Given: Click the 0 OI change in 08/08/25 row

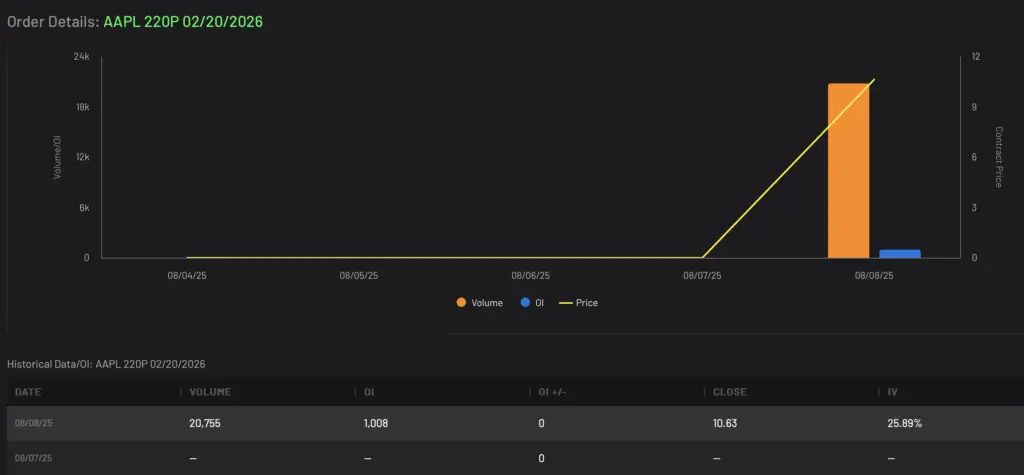Looking at the screenshot, I should point(541,423).
